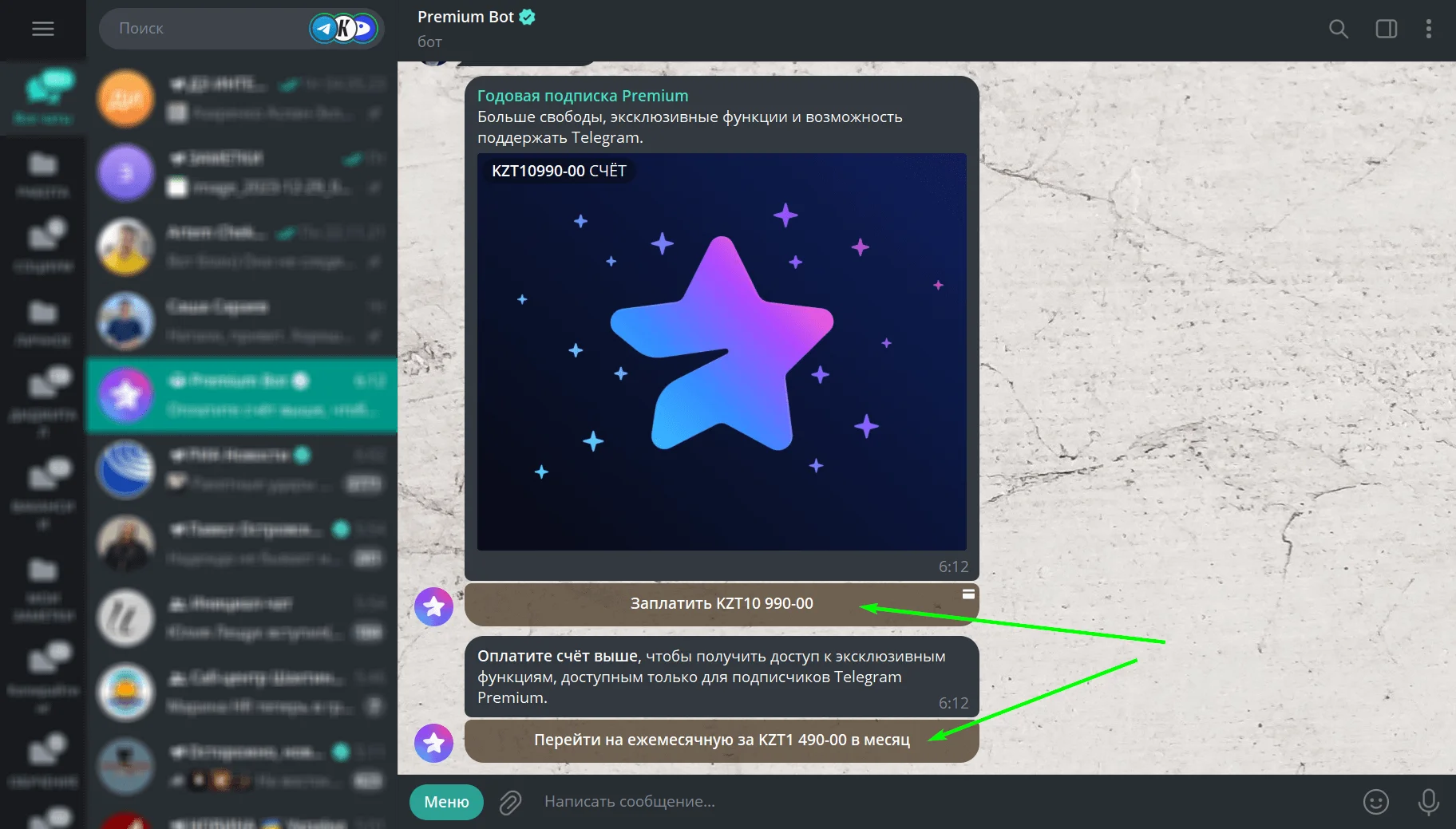Click bot avatar beside the monthly plan button

point(433,743)
